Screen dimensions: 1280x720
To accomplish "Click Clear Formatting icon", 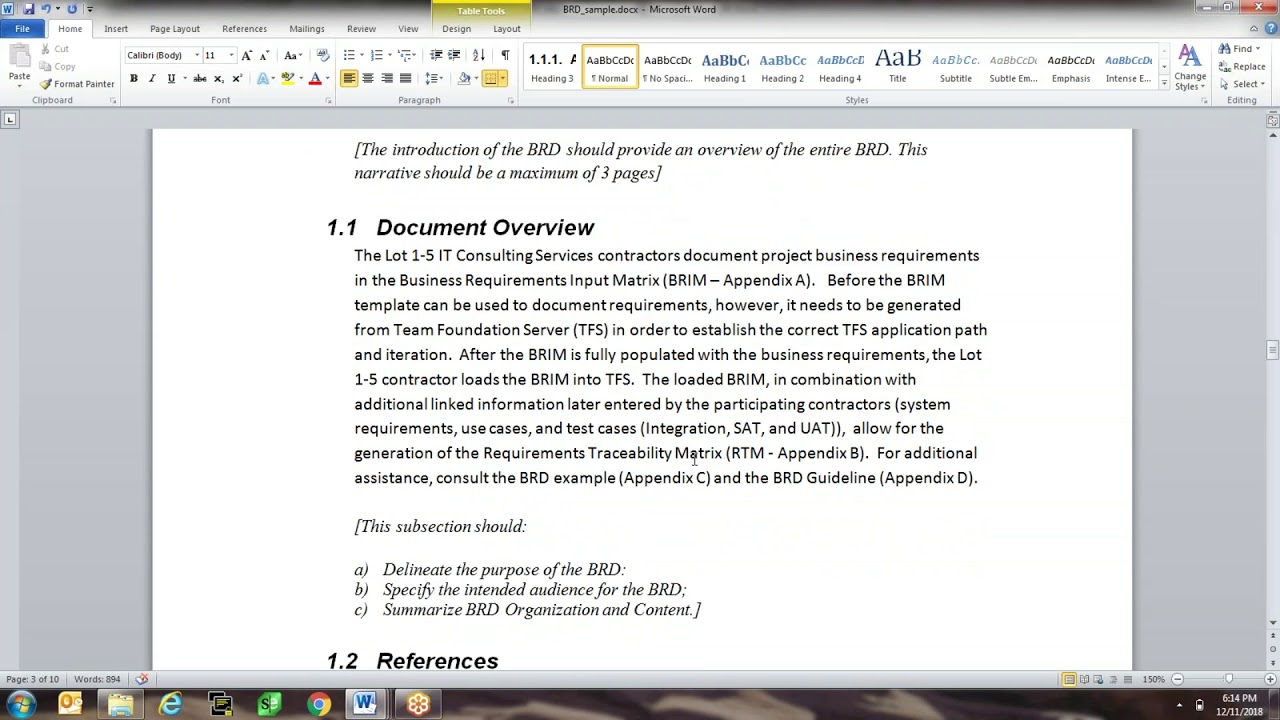I will tap(323, 55).
